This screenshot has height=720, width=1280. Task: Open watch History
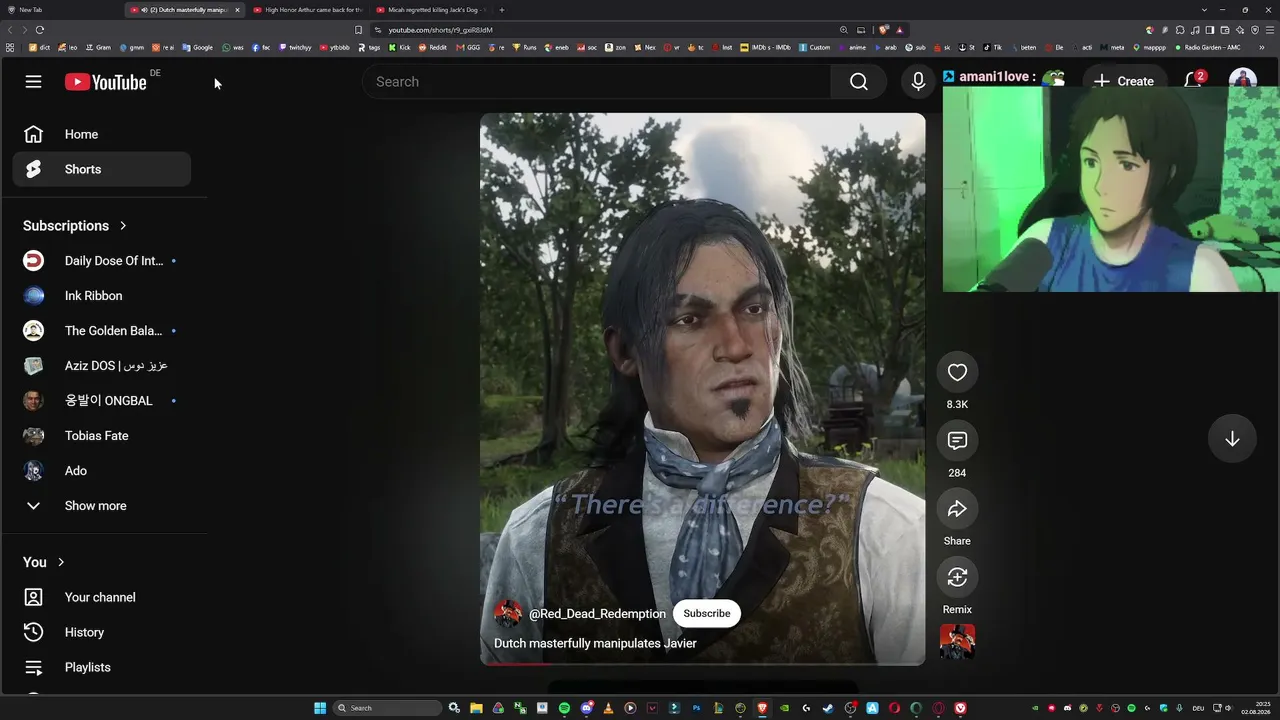[x=101, y=632]
